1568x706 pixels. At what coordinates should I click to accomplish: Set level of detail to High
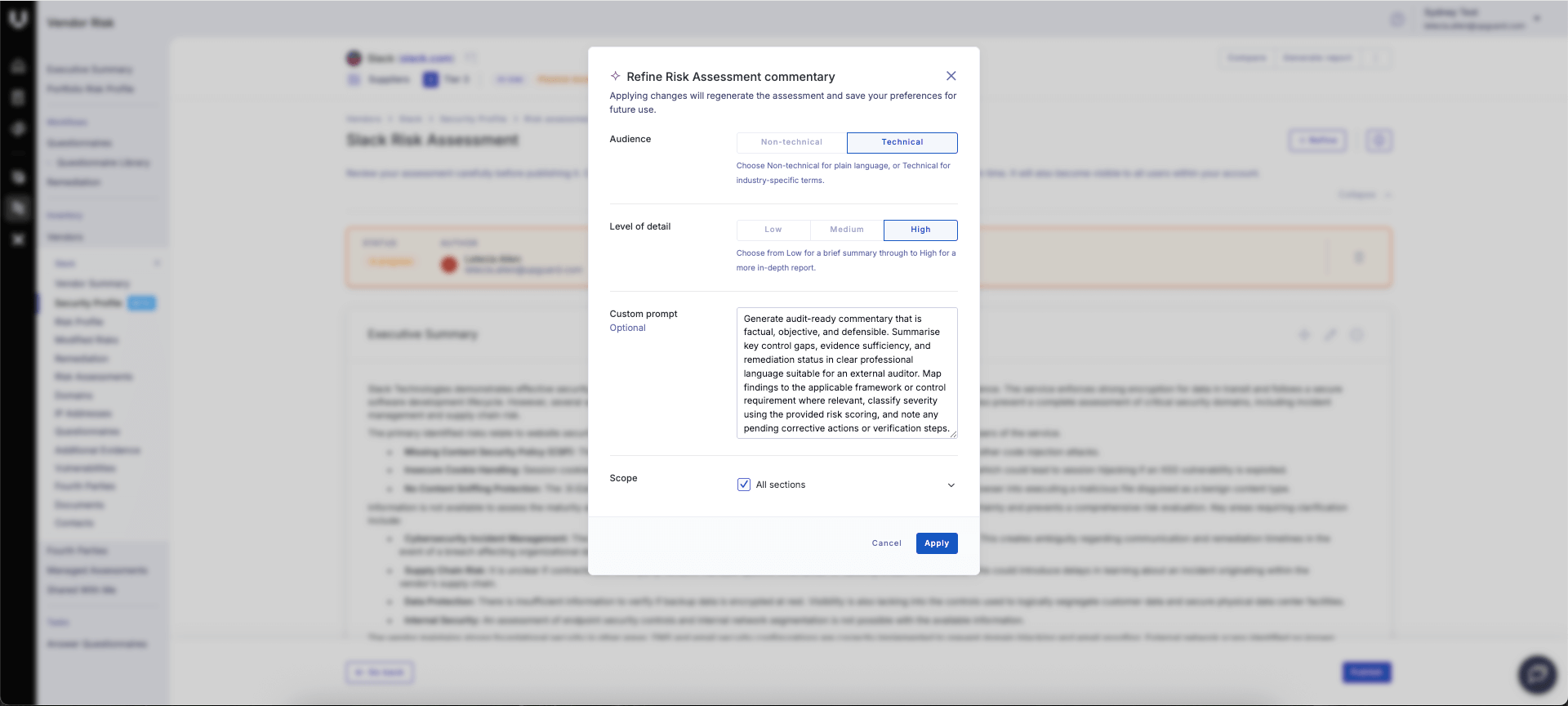tap(920, 230)
